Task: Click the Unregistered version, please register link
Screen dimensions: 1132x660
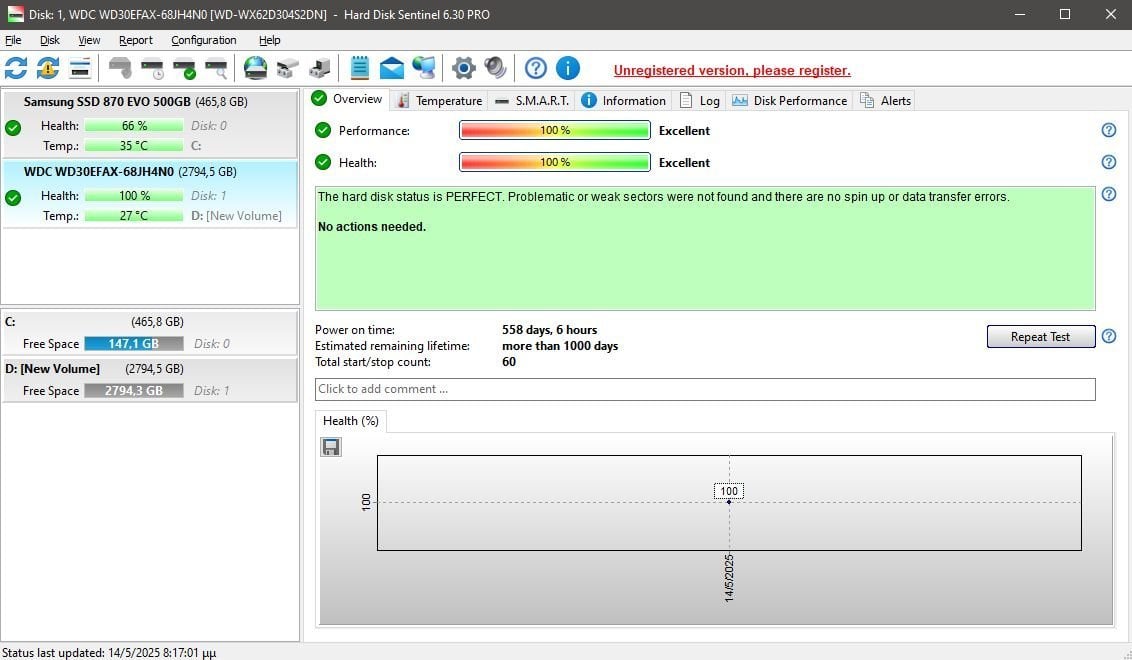Action: [x=732, y=70]
